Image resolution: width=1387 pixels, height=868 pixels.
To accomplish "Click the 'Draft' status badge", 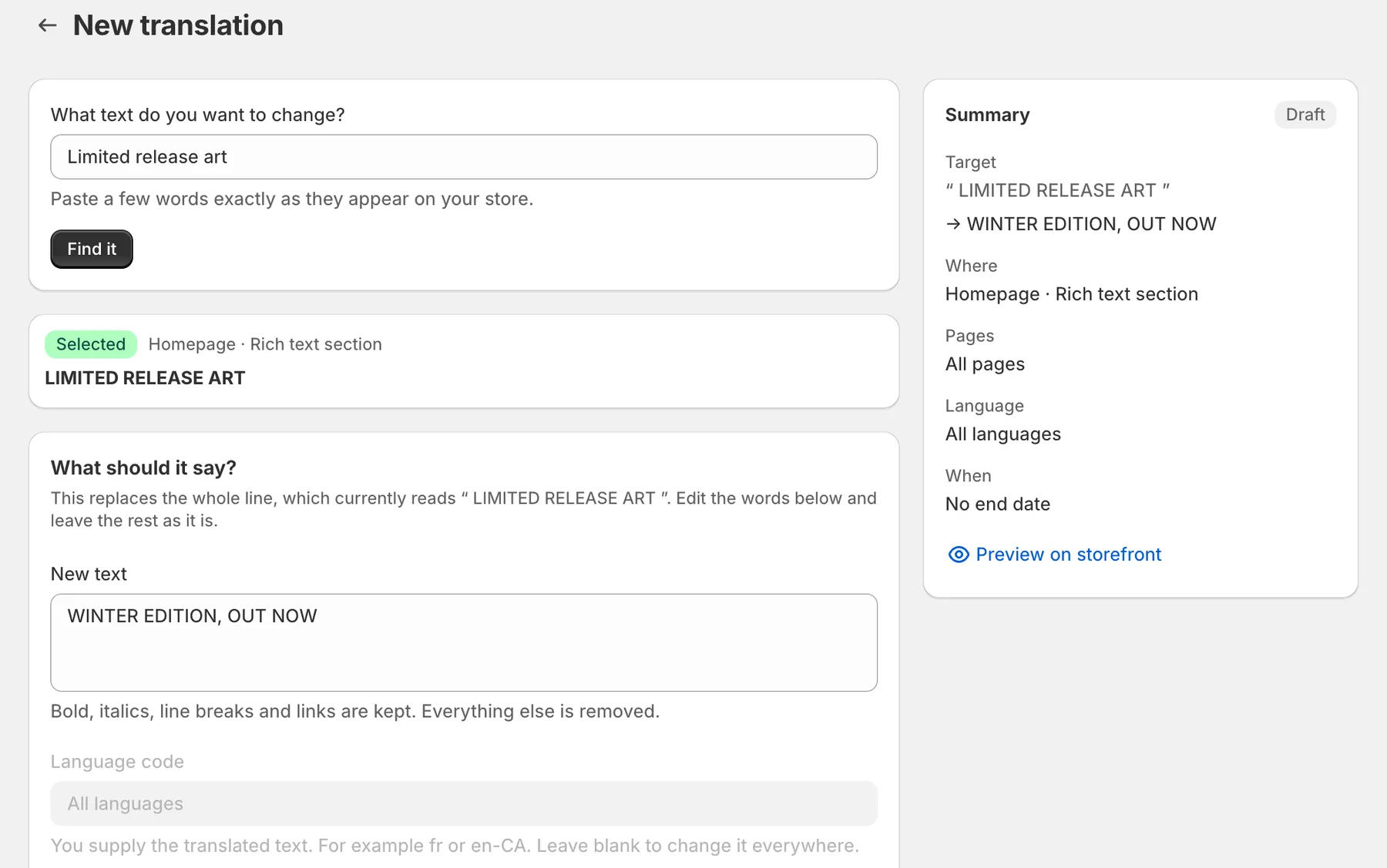I will tap(1305, 115).
